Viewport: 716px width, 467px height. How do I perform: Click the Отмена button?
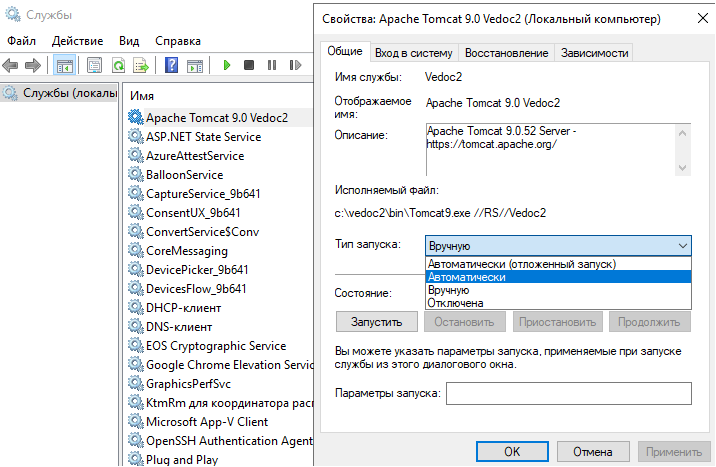[593, 451]
